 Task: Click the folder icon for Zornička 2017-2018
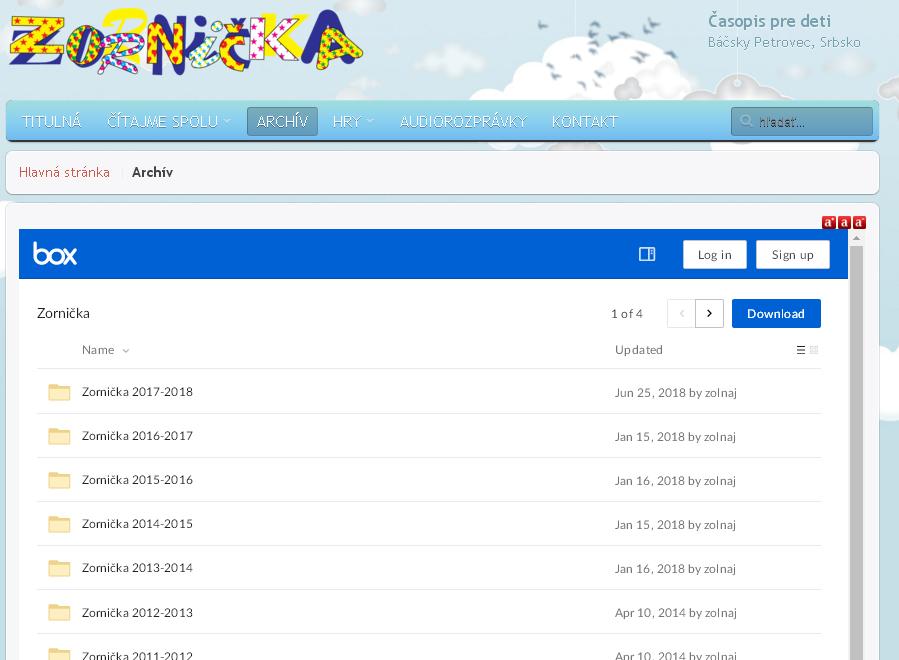(x=59, y=392)
